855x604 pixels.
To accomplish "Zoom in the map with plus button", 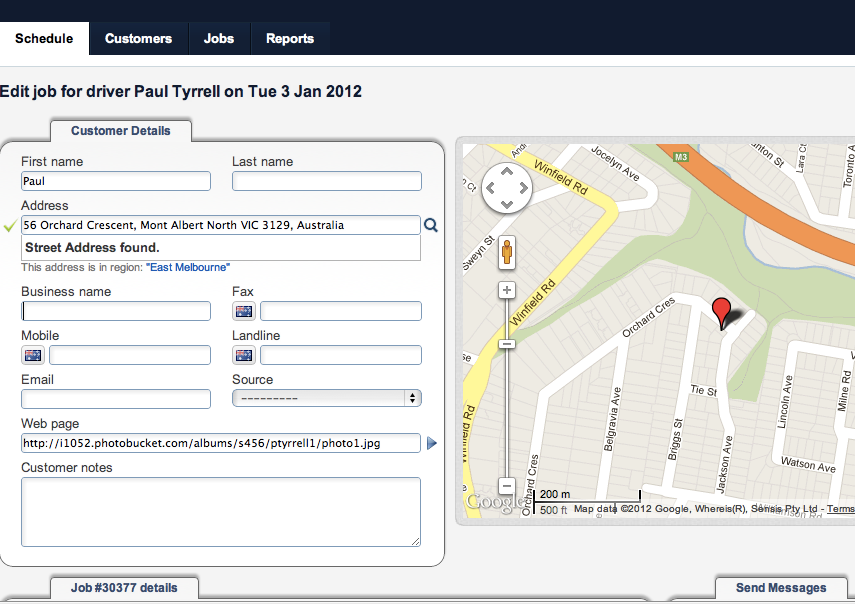I will click(x=507, y=290).
